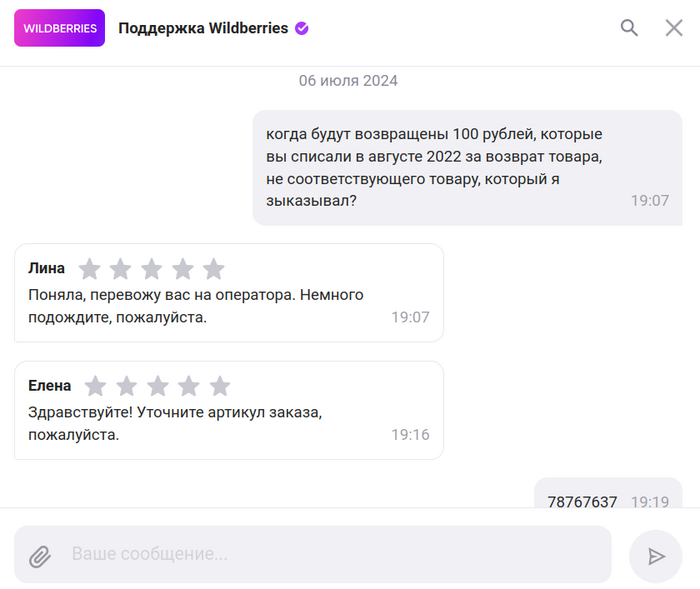Screen dimensions: 700x589
Task: Click the sent article number '78767637'
Action: (582, 502)
